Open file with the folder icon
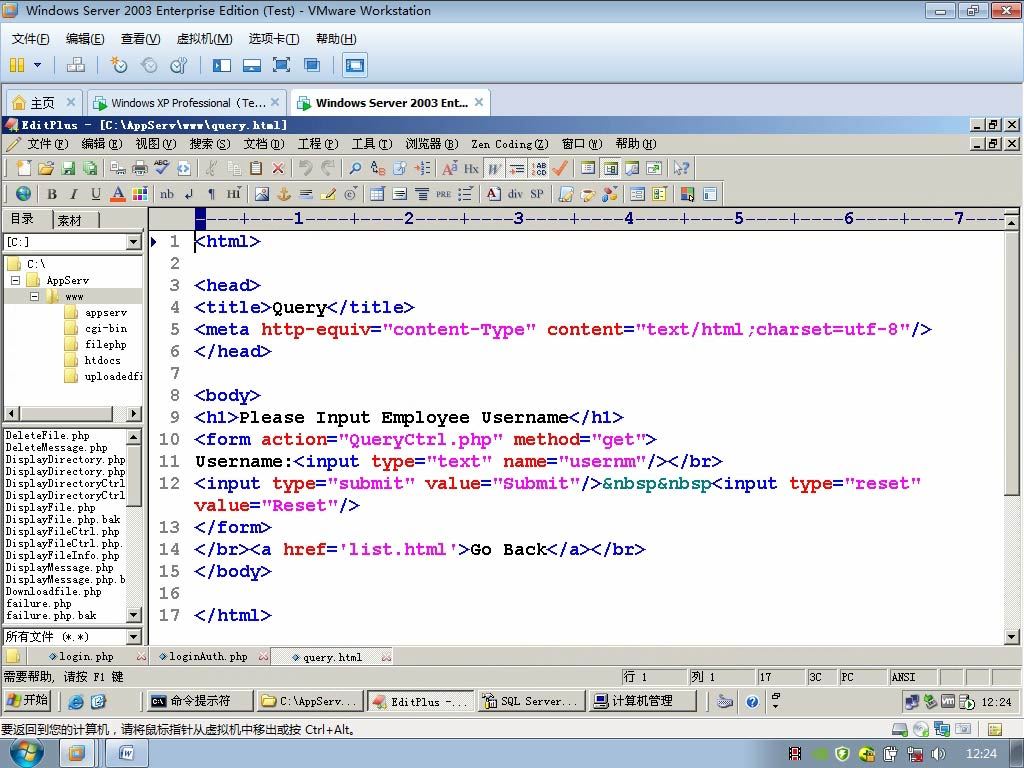 pos(46,168)
